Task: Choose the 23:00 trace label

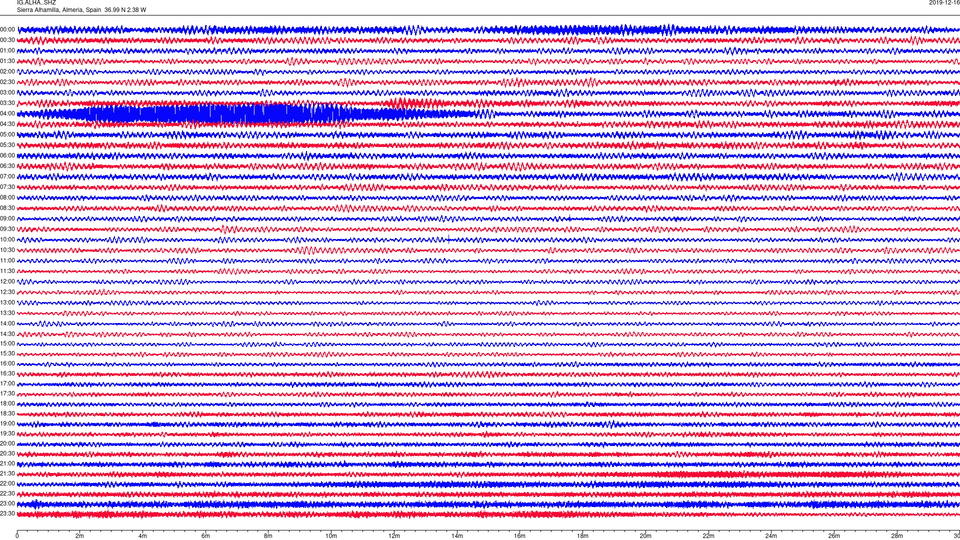Action: coord(7,504)
